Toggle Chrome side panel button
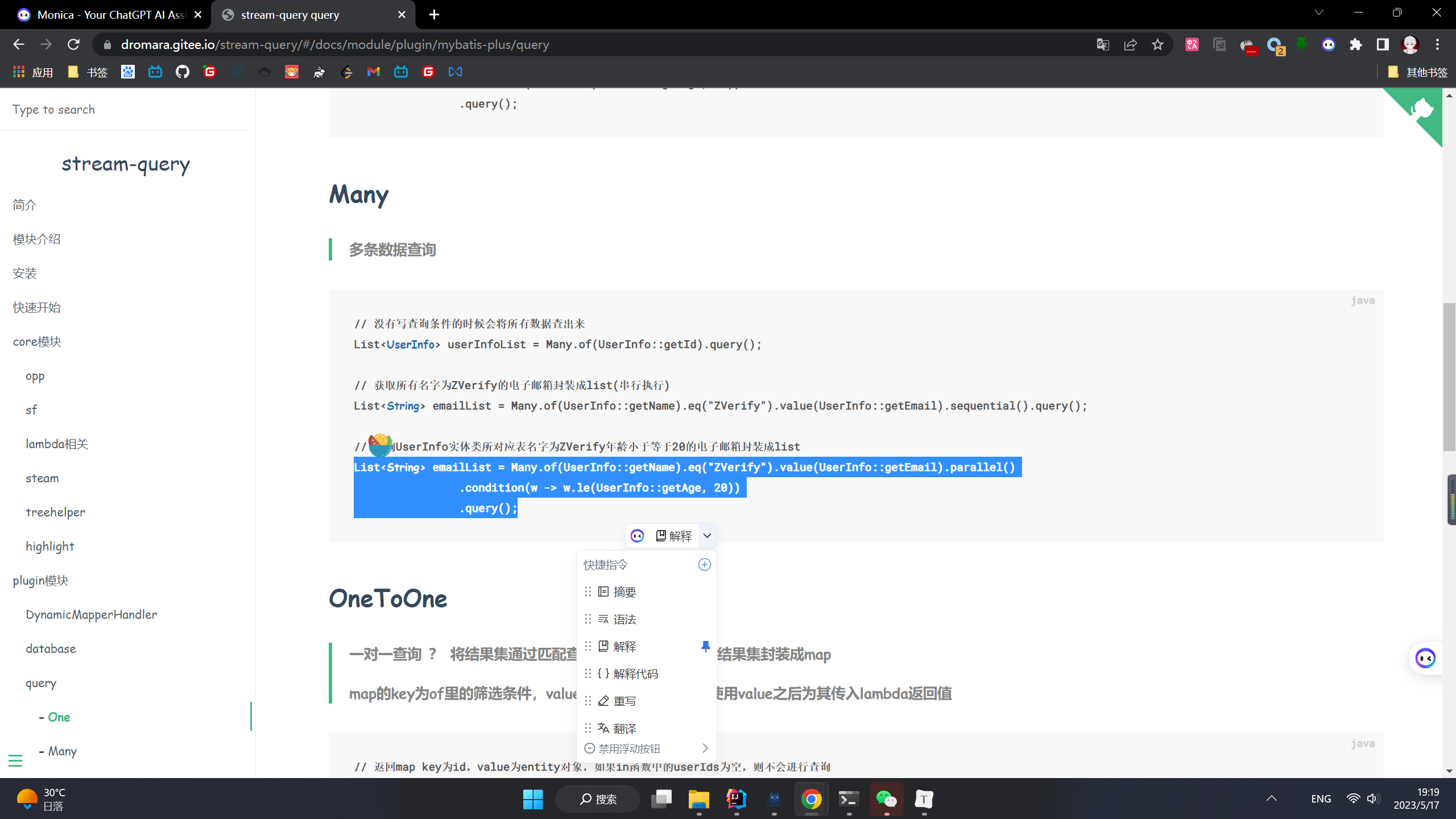 (1383, 44)
